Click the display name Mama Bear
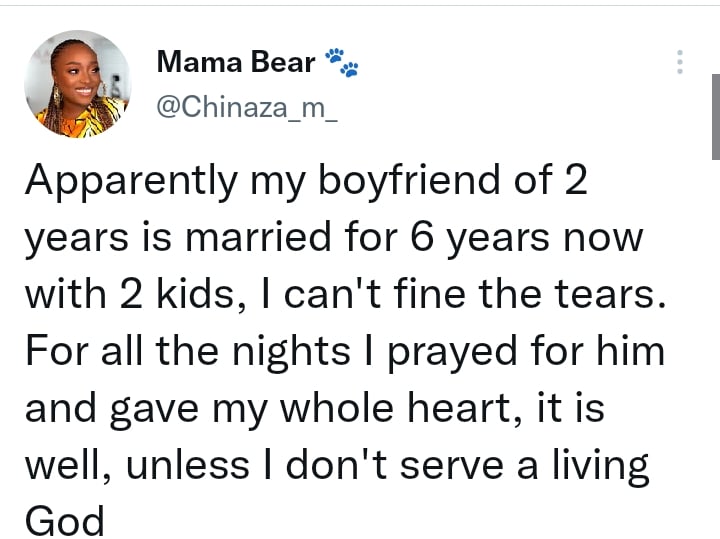The height and width of the screenshot is (539, 720). 236,64
